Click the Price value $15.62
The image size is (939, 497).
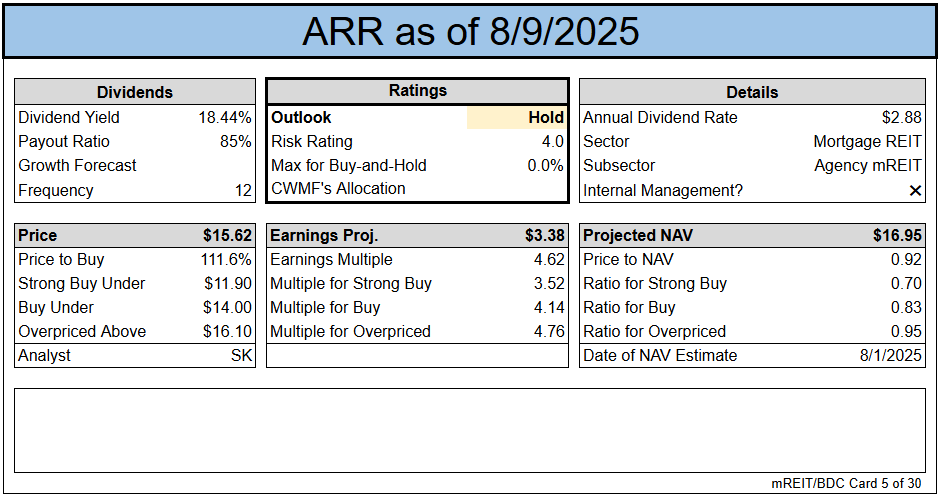[x=228, y=235]
